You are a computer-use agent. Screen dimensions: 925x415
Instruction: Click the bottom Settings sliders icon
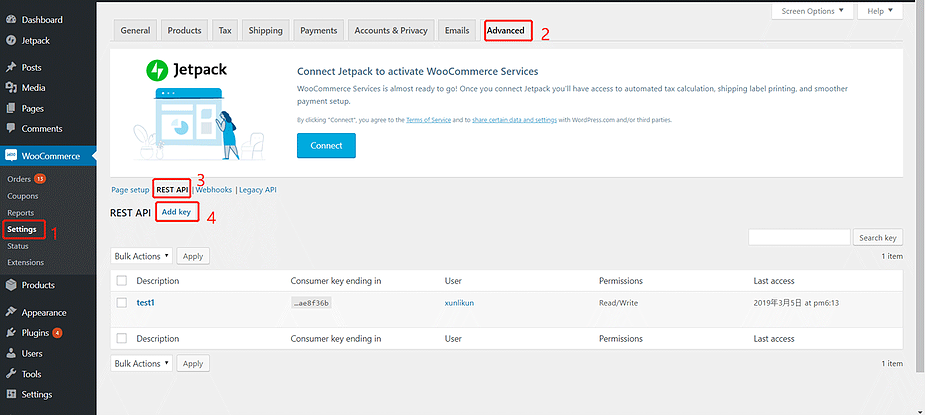(x=11, y=394)
